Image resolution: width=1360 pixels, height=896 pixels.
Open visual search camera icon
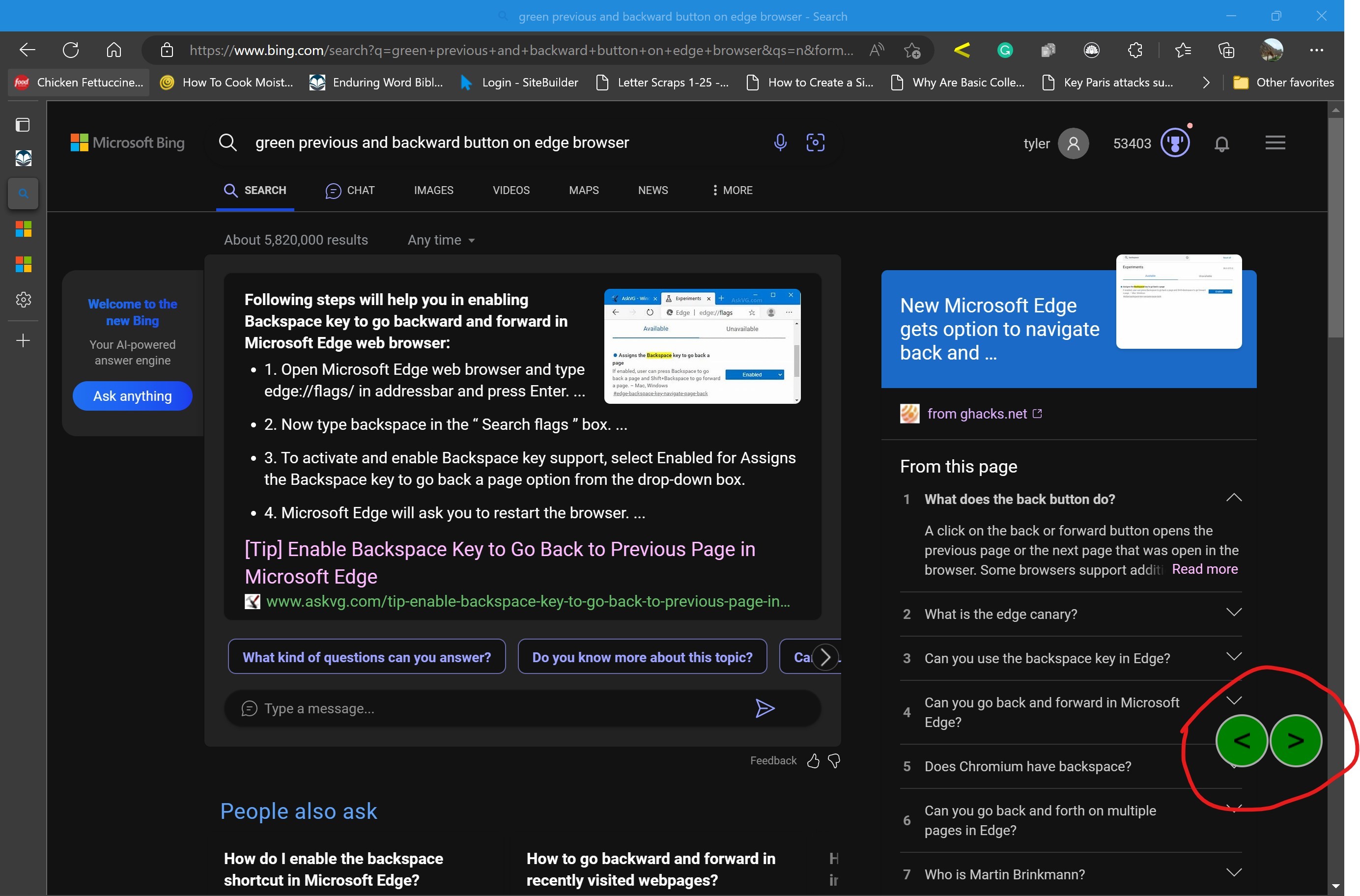(x=816, y=142)
